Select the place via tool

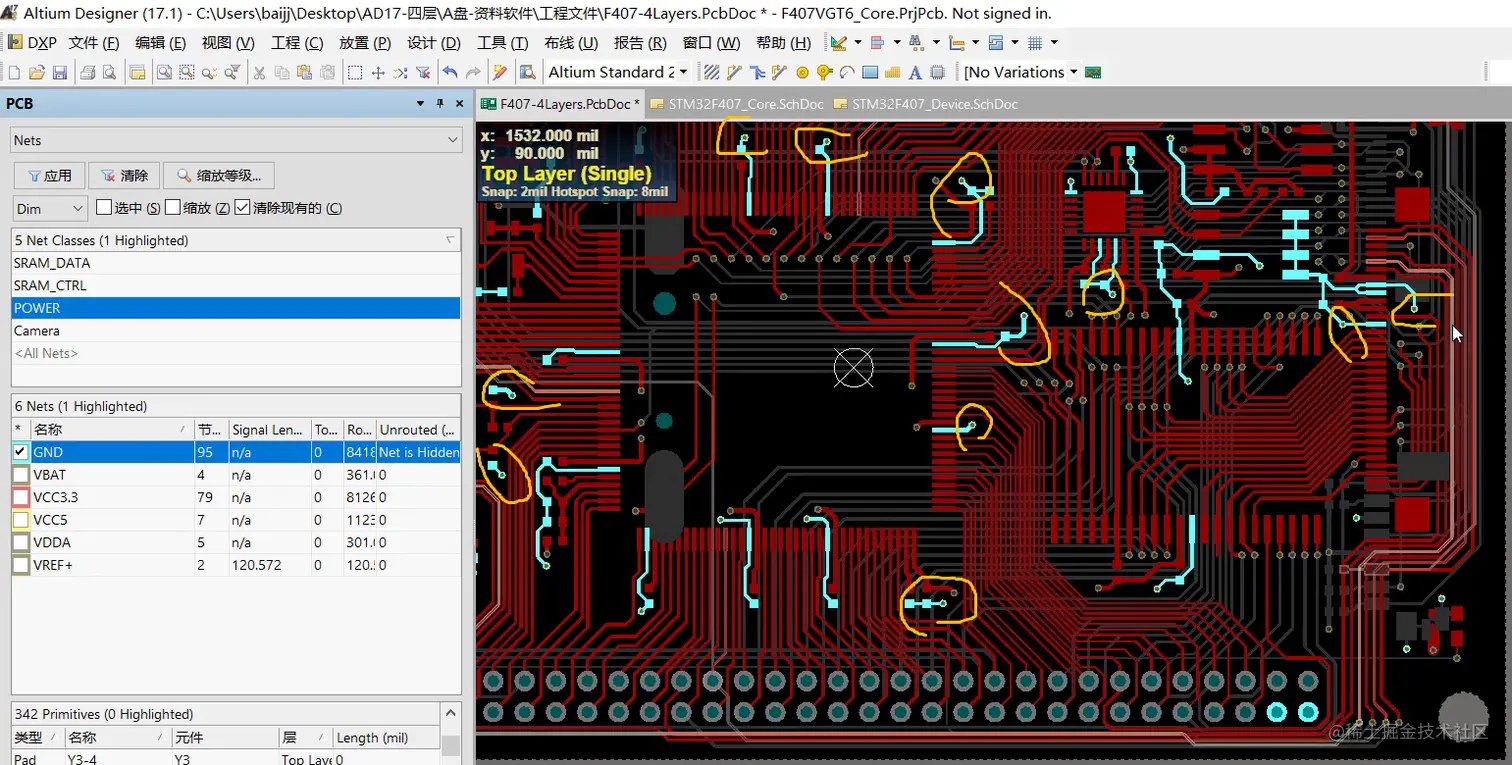(x=824, y=72)
